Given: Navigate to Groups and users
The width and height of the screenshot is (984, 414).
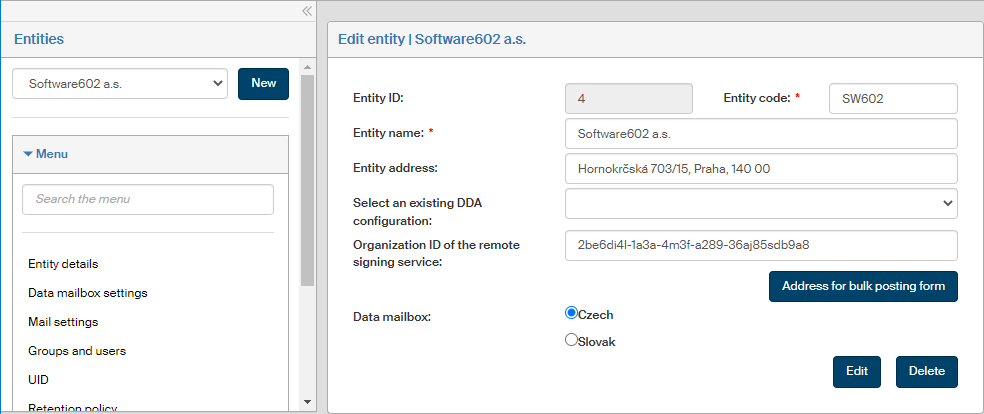Looking at the screenshot, I should (x=77, y=351).
